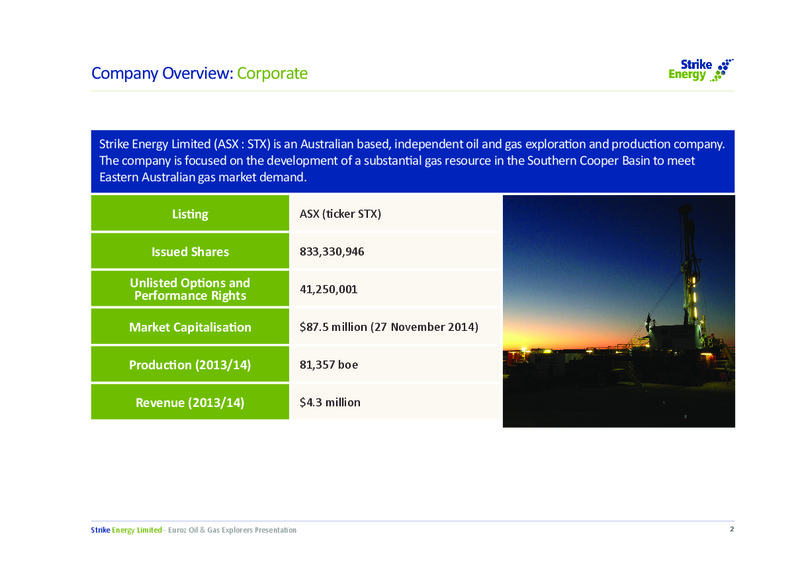Screen dimensions: 800x573
Task: Select the value "833,330,946"
Action: click(x=332, y=252)
